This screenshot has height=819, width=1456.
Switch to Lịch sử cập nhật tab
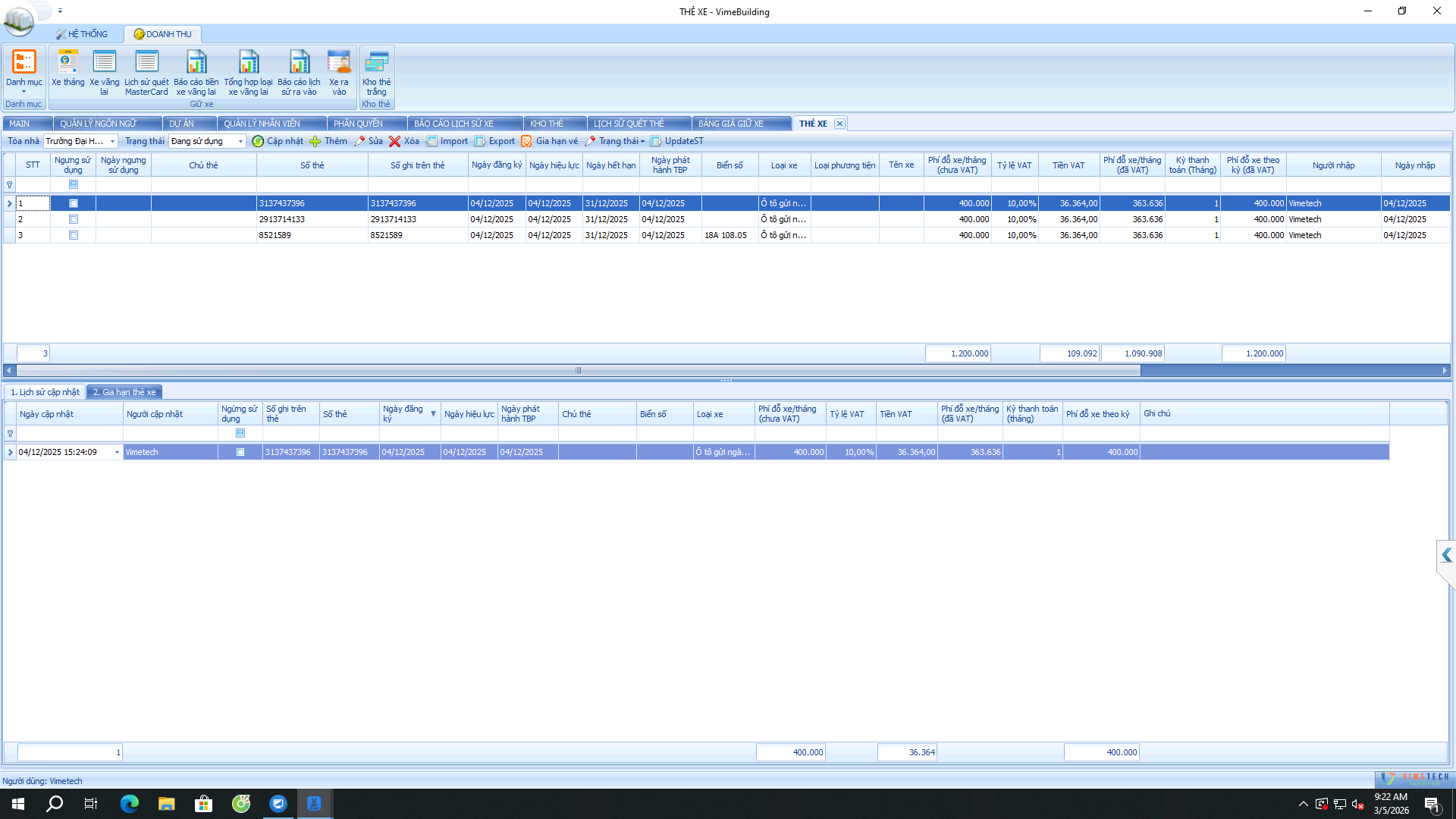[45, 392]
